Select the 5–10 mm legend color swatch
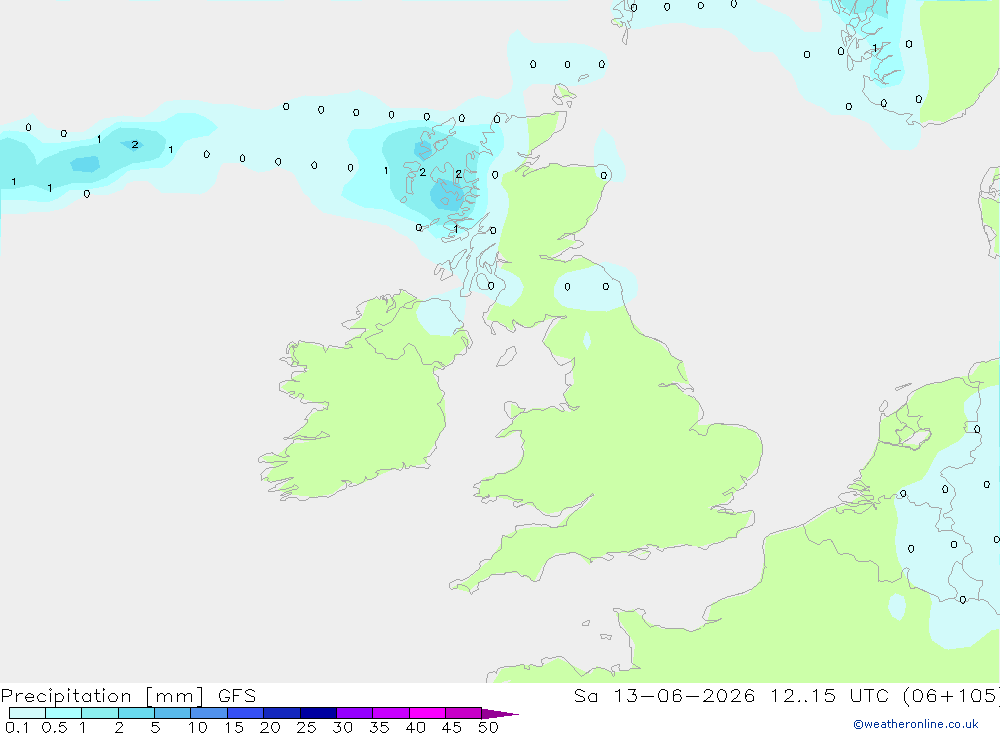Image resolution: width=1000 pixels, height=733 pixels. pos(173,713)
